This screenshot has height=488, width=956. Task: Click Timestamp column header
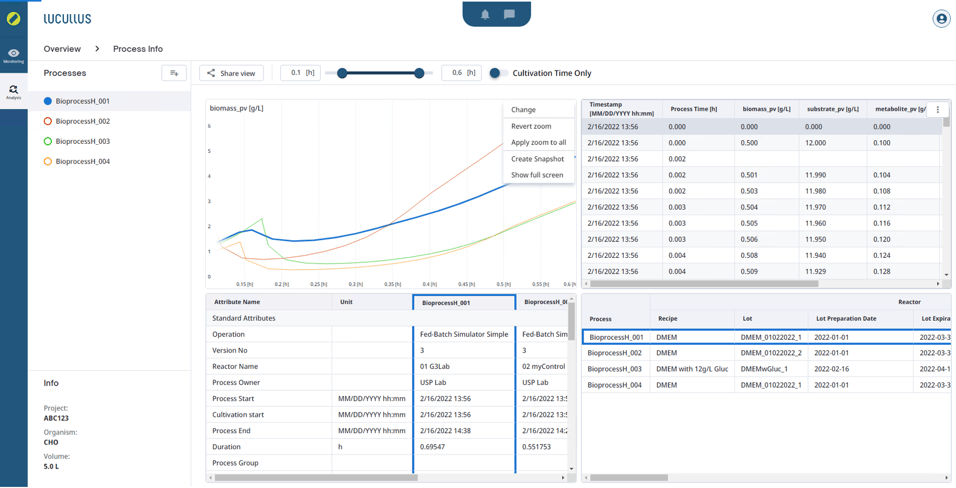pyautogui.click(x=622, y=109)
